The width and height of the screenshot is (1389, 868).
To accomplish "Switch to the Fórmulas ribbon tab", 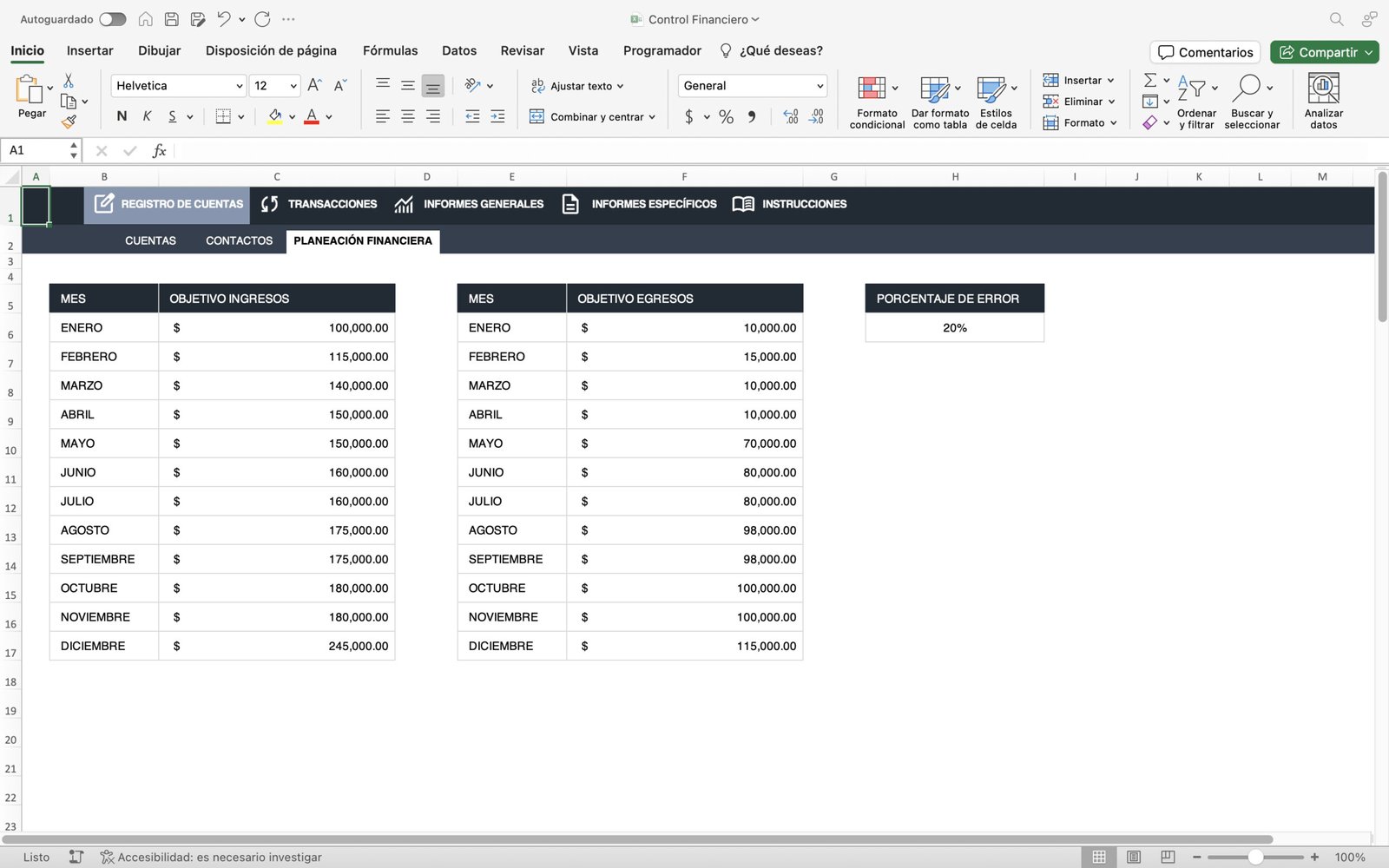I will pyautogui.click(x=390, y=50).
